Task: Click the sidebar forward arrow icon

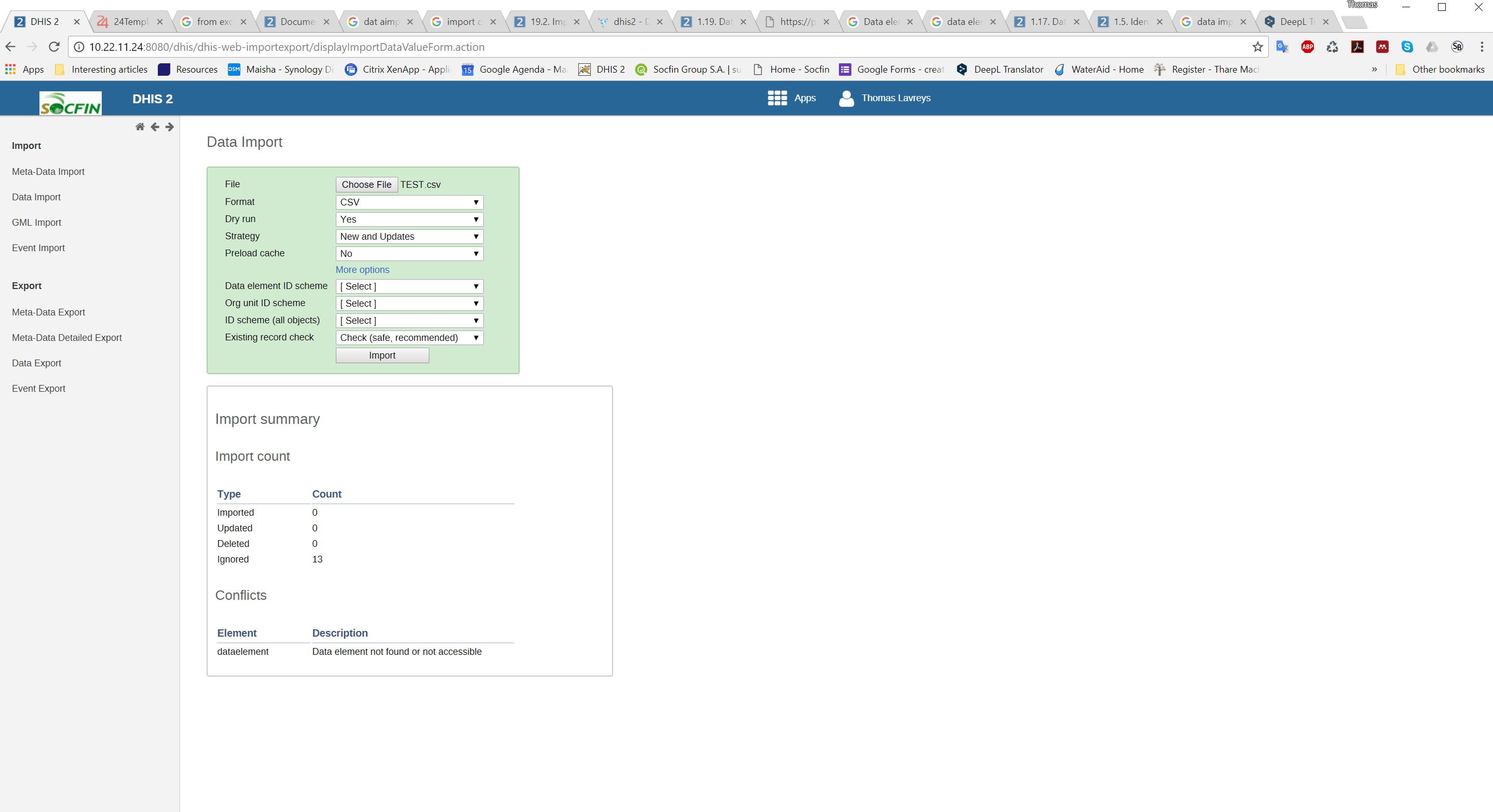Action: [x=169, y=127]
